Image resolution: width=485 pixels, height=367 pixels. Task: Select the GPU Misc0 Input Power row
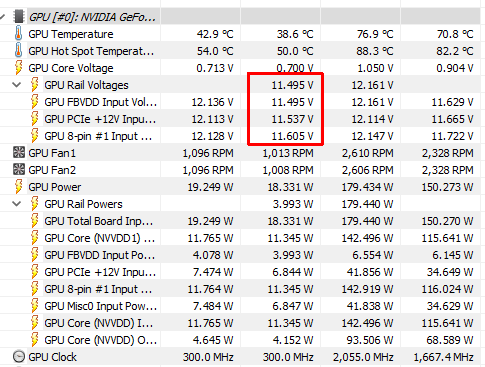coord(242,306)
